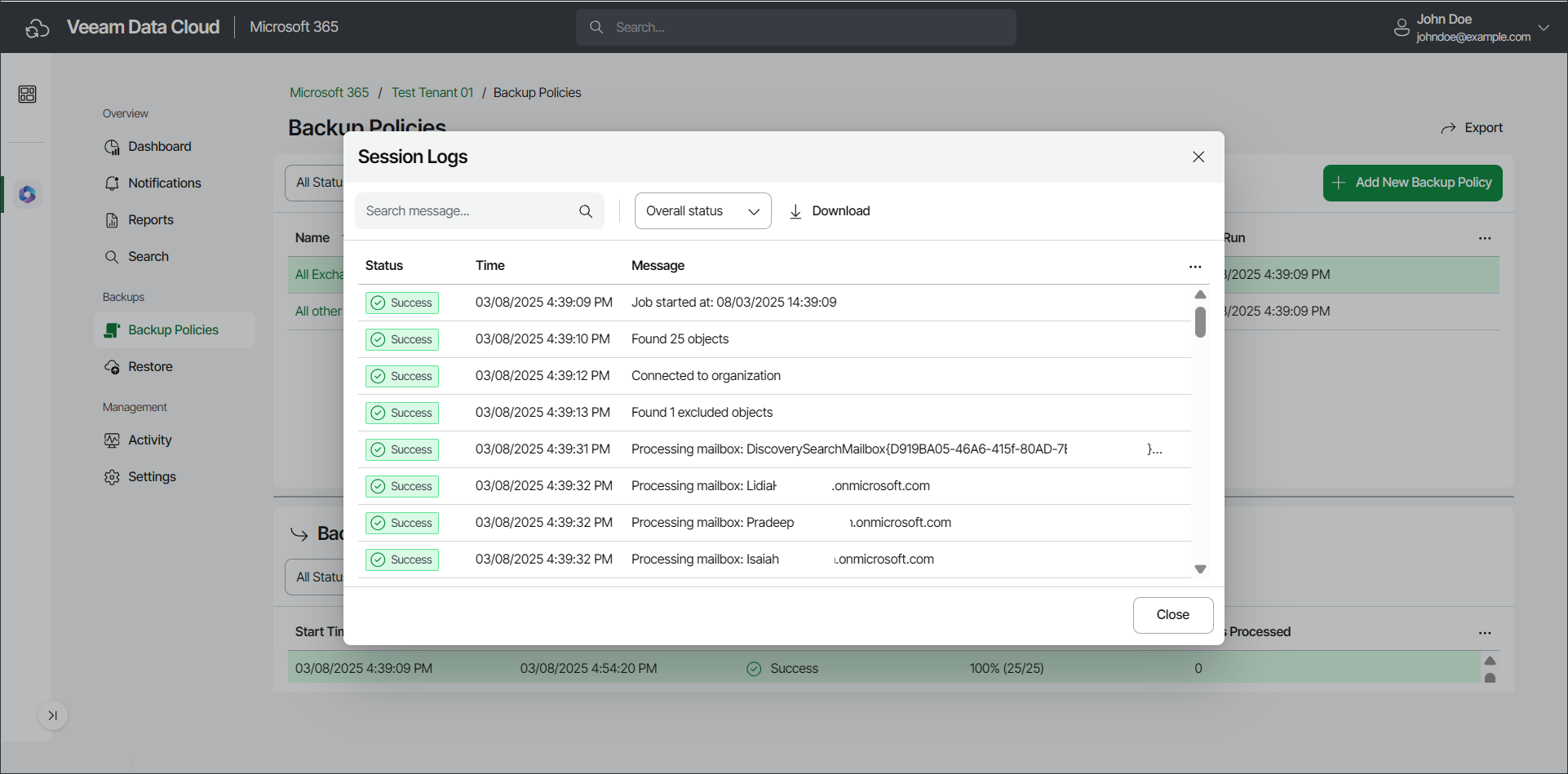Click time 03/08/2025 4:39:13 PM in logs
This screenshot has height=774, width=1568.
543,413
